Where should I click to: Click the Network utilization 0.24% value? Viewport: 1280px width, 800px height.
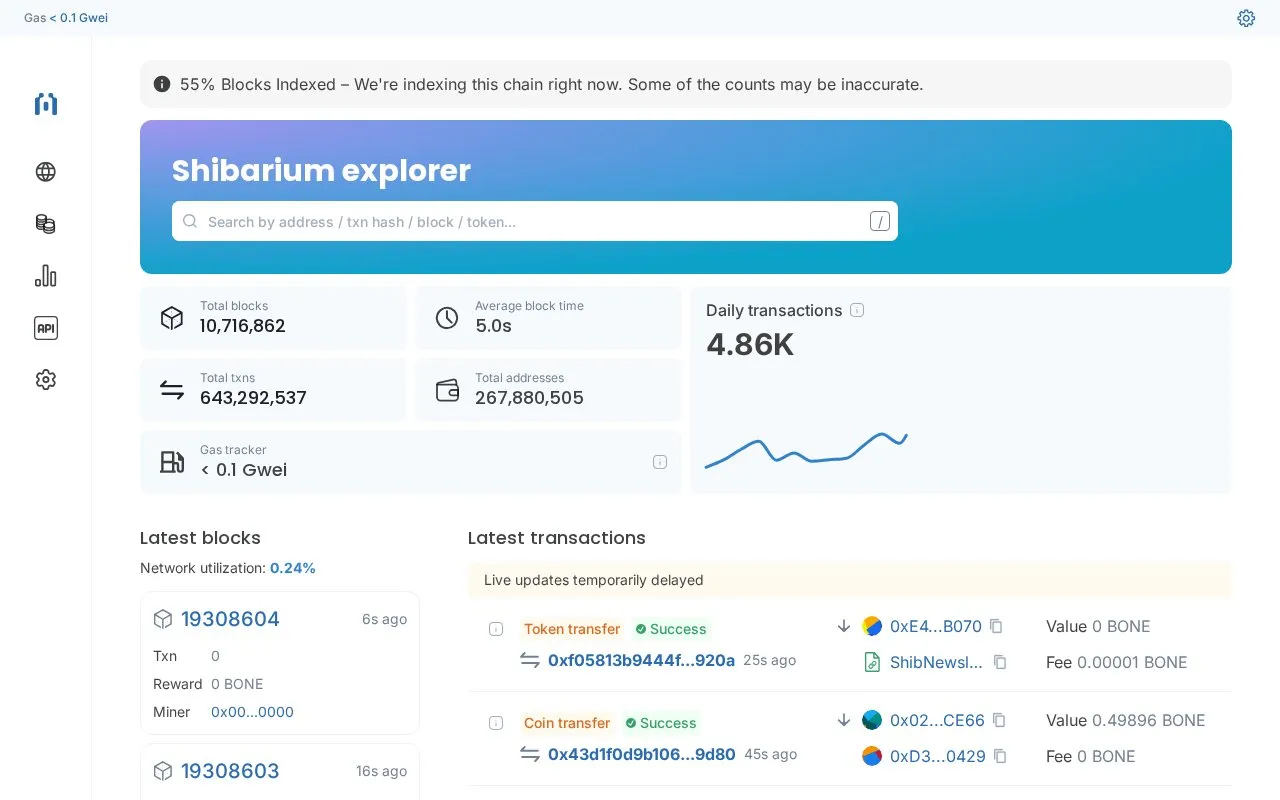pyautogui.click(x=293, y=568)
